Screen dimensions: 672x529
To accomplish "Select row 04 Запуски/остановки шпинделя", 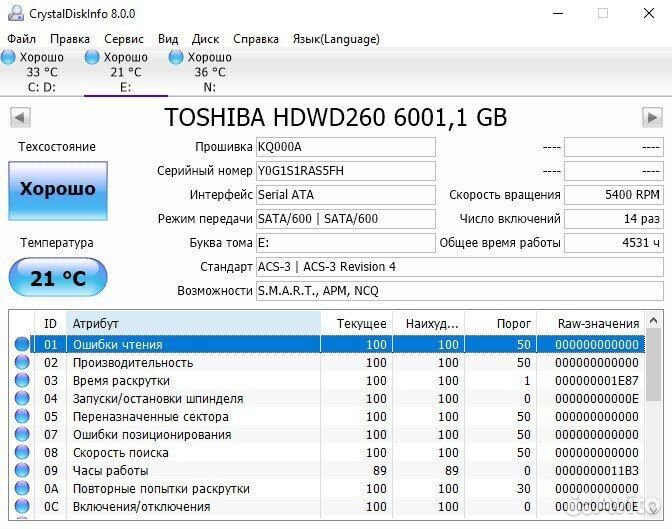I will [327, 399].
